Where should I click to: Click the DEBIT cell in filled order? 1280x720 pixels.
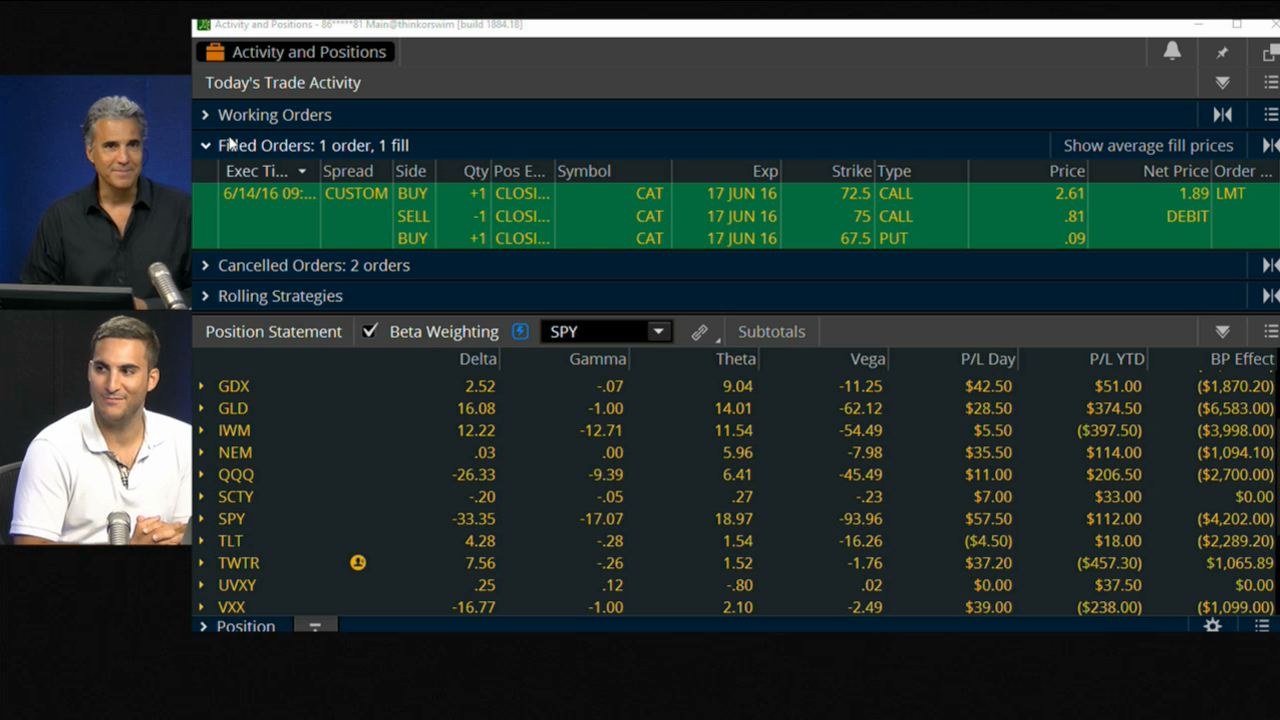pyautogui.click(x=1187, y=216)
